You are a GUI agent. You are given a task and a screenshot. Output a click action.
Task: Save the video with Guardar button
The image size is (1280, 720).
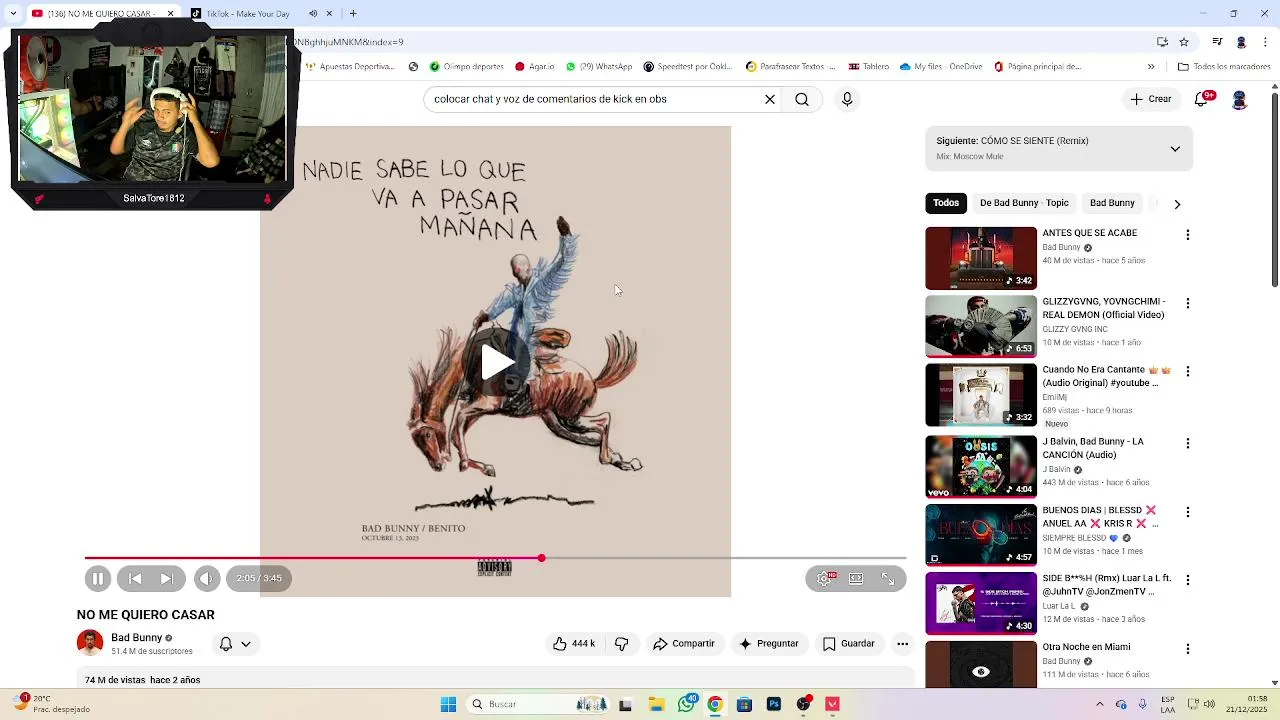coord(848,644)
